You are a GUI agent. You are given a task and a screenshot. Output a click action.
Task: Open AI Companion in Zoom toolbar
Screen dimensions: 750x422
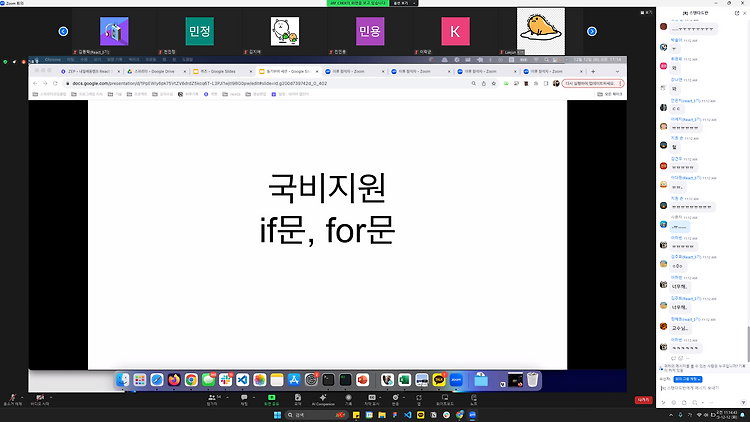pyautogui.click(x=323, y=399)
